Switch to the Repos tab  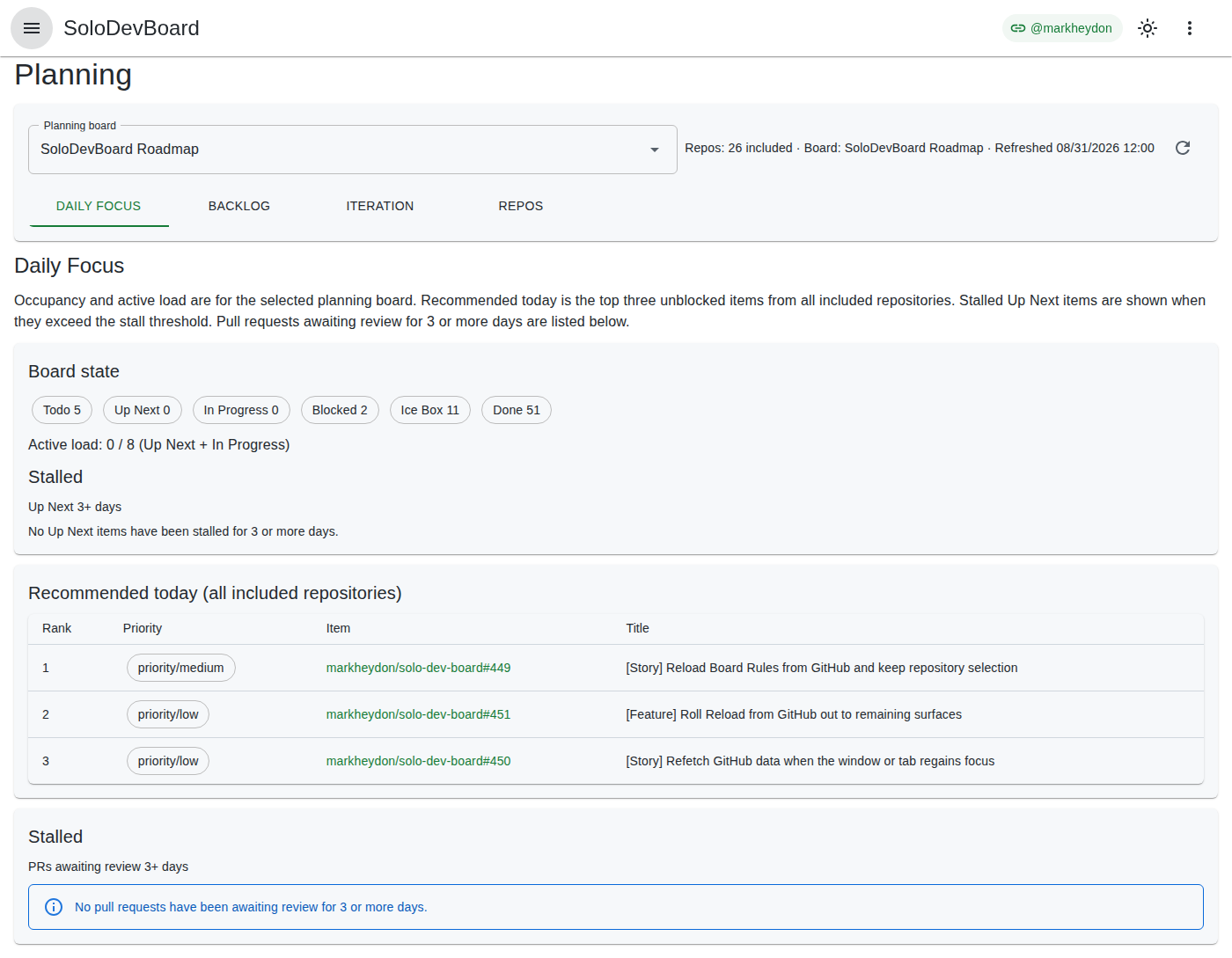click(x=521, y=206)
